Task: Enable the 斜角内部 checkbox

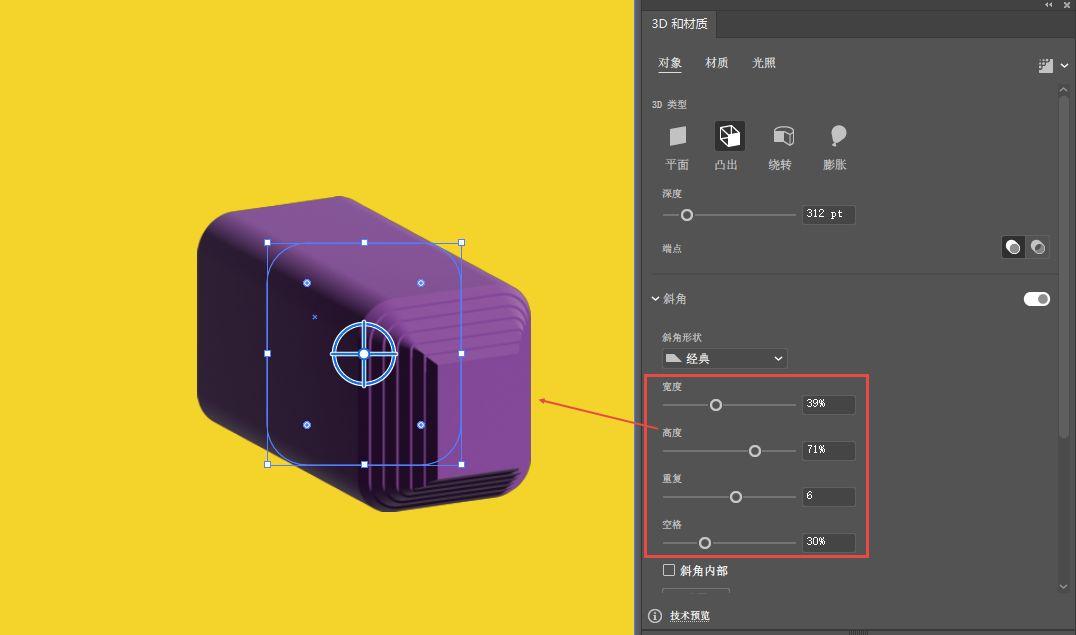Action: tap(668, 570)
